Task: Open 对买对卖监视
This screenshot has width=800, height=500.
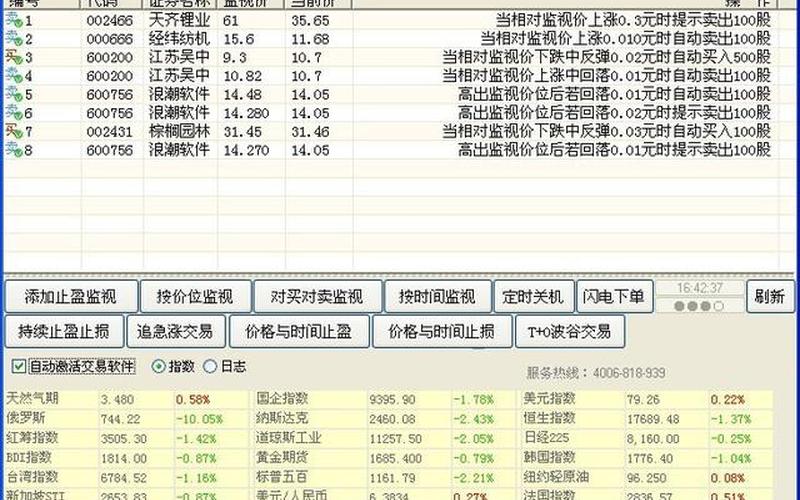Action: coord(317,296)
